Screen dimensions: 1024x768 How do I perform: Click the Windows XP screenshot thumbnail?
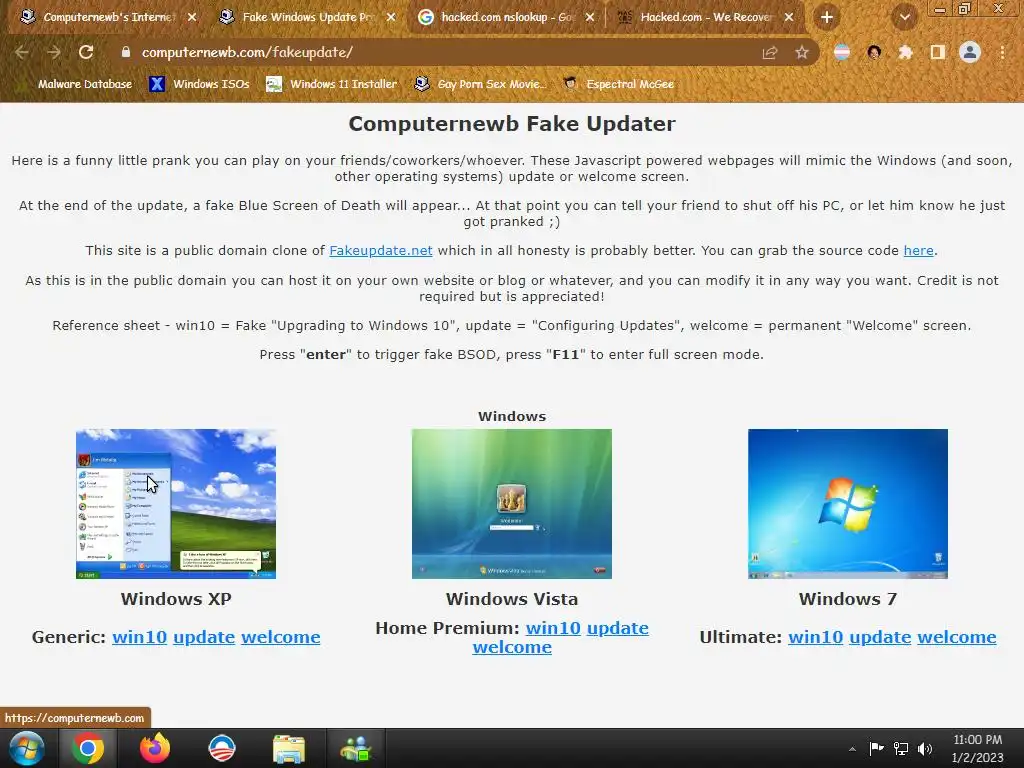tap(176, 504)
